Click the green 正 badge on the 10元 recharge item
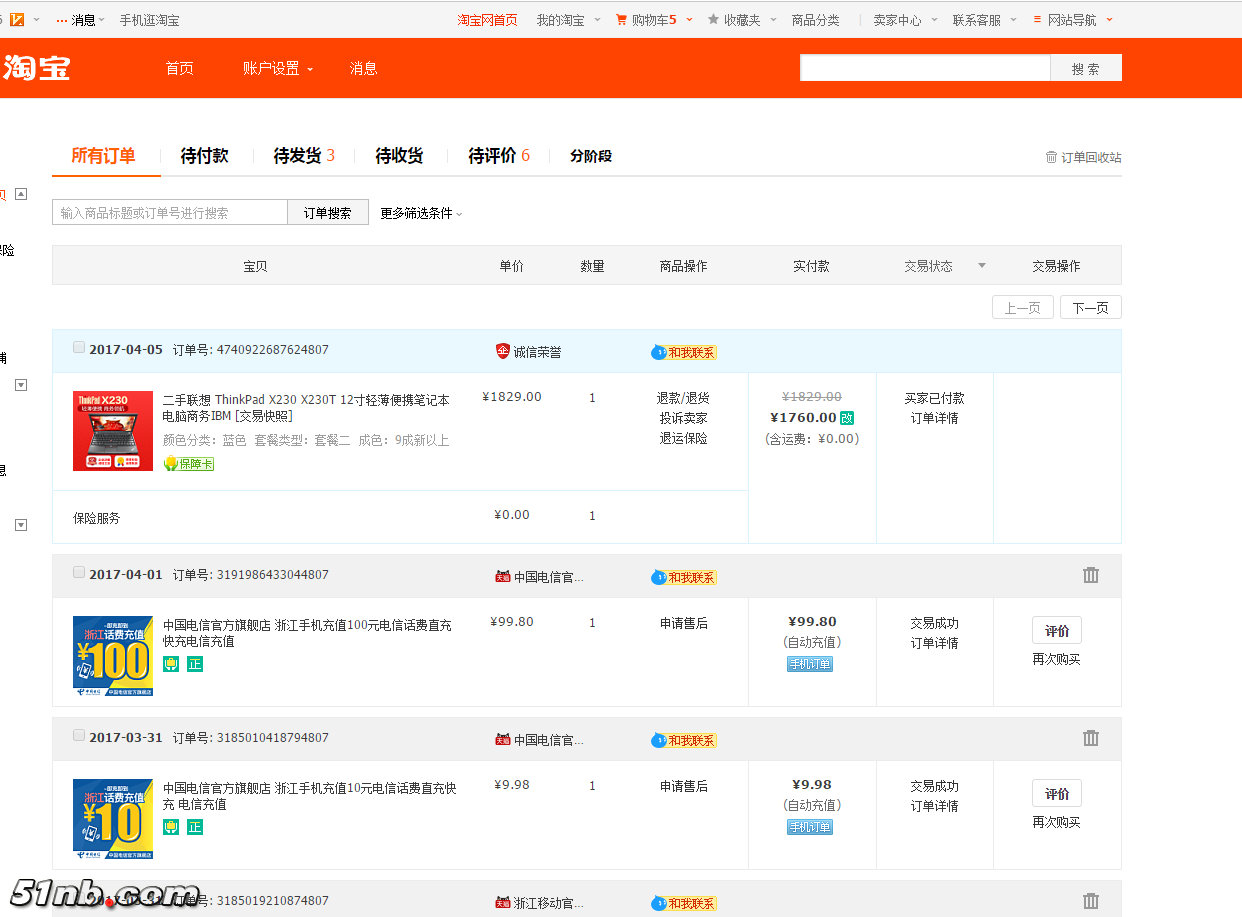Screen dimensions: 1242x917 pos(195,827)
